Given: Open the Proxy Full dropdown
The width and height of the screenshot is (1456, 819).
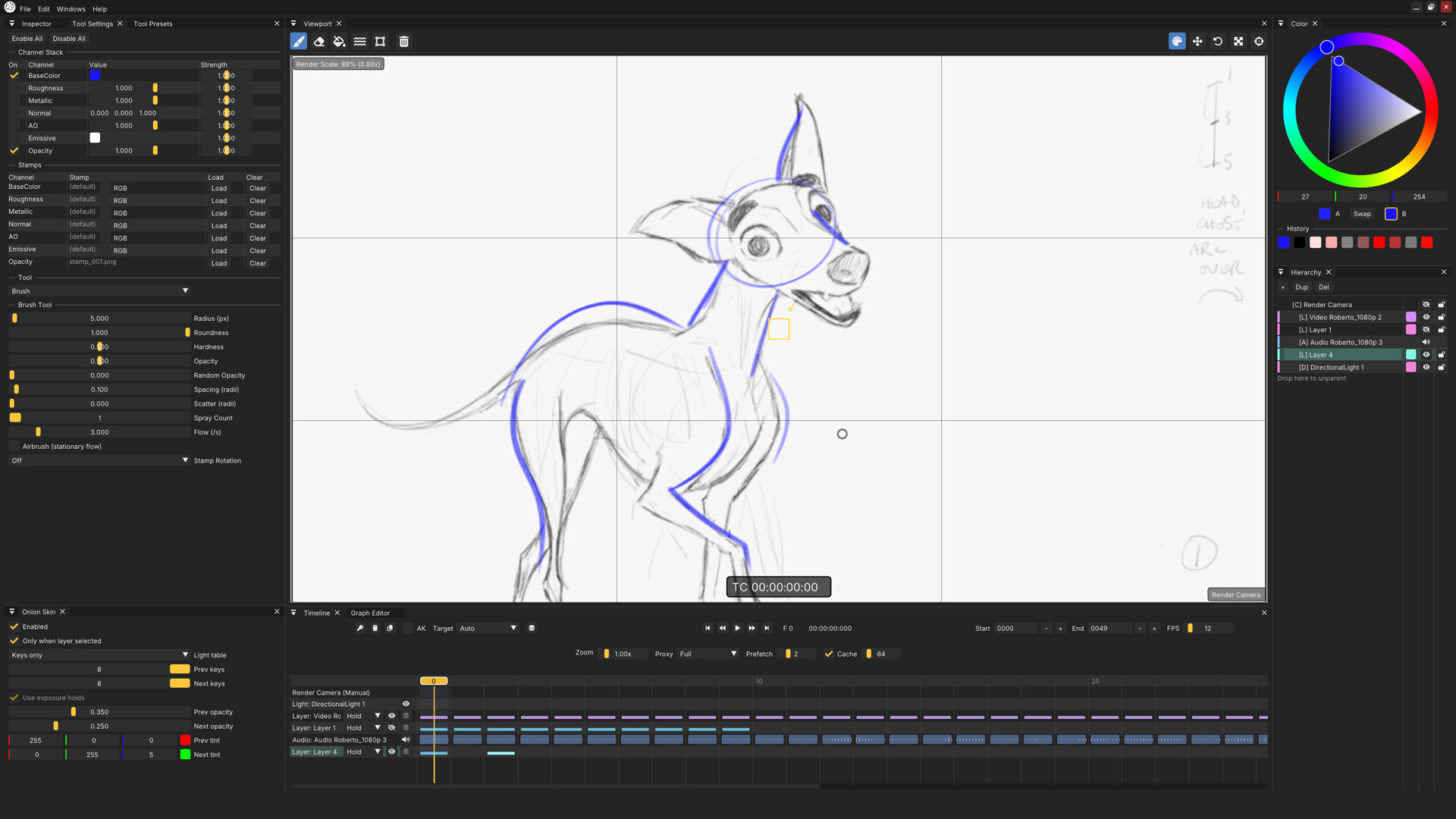Looking at the screenshot, I should (x=707, y=654).
